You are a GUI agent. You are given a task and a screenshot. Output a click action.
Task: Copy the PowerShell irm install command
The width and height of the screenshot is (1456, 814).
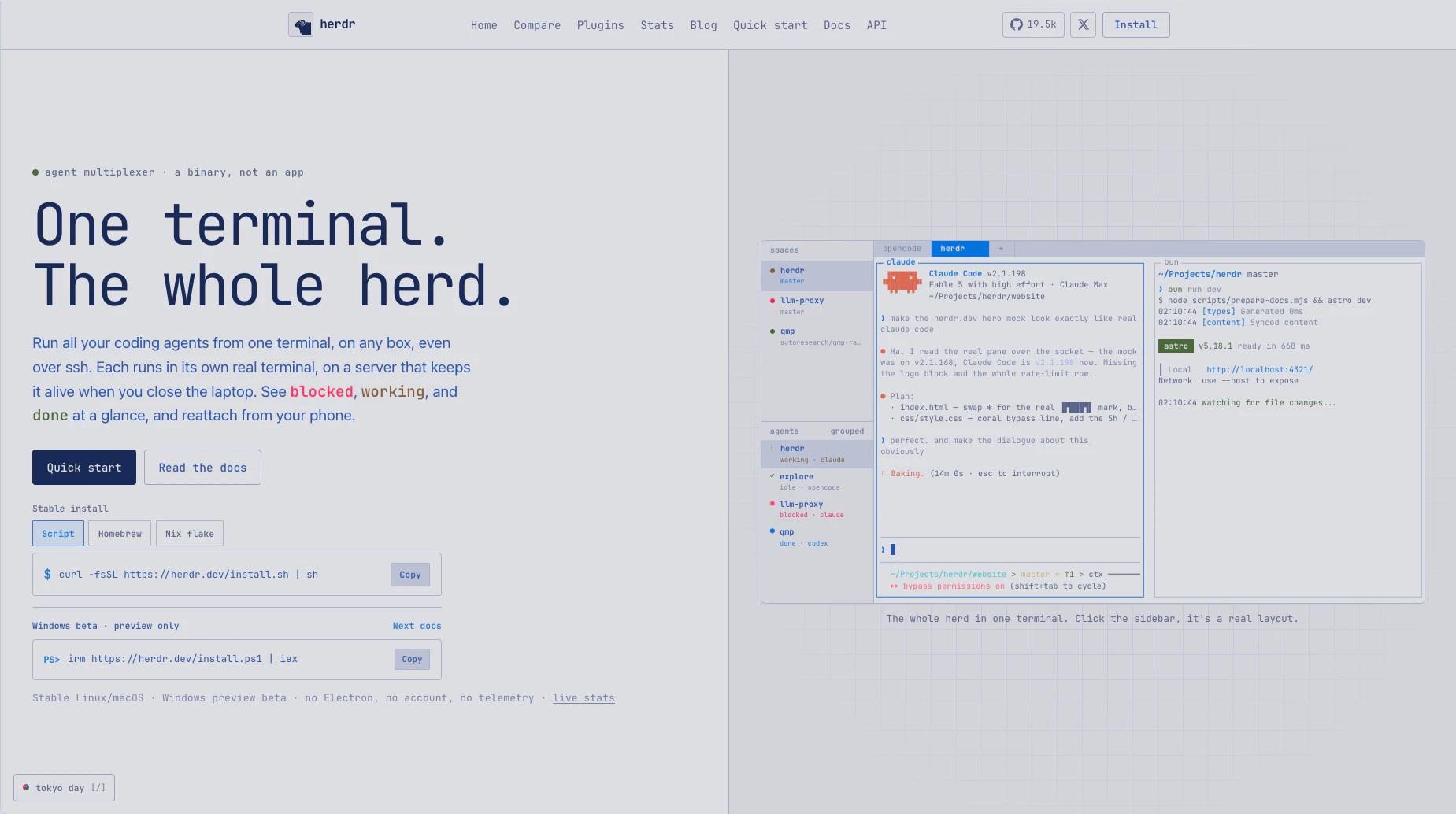tap(412, 660)
